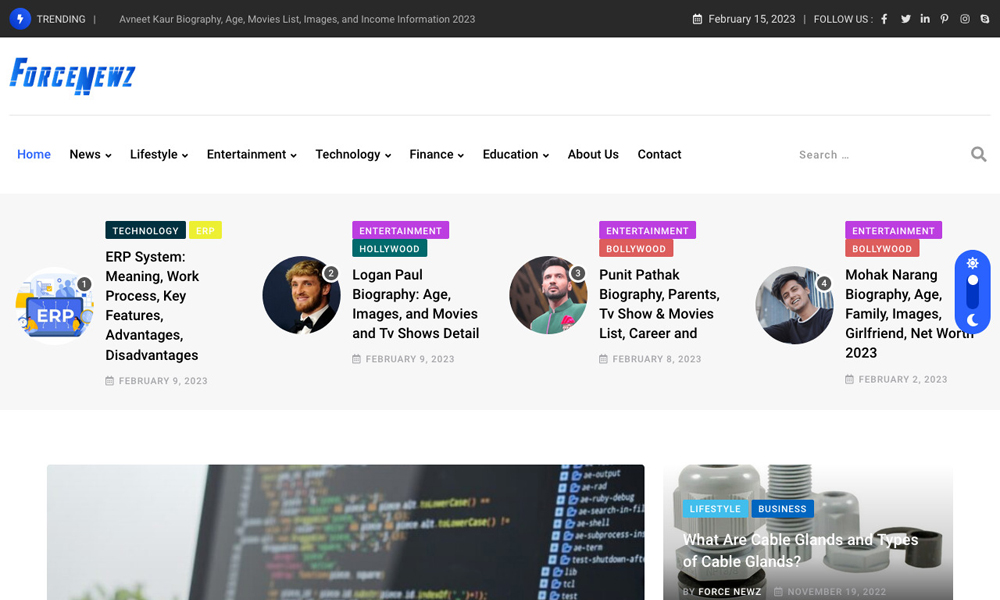Open the Facebook follow icon
1000x600 pixels.
pyautogui.click(x=884, y=19)
